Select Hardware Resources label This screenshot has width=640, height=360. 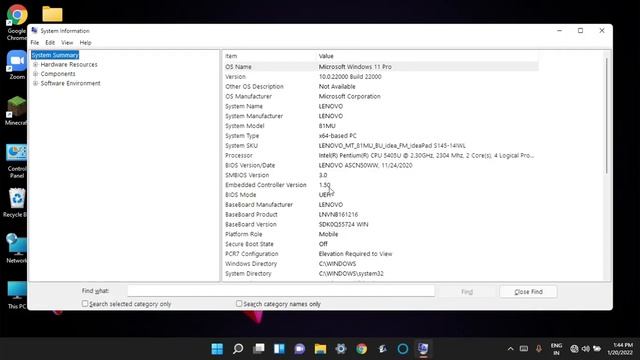(69, 64)
